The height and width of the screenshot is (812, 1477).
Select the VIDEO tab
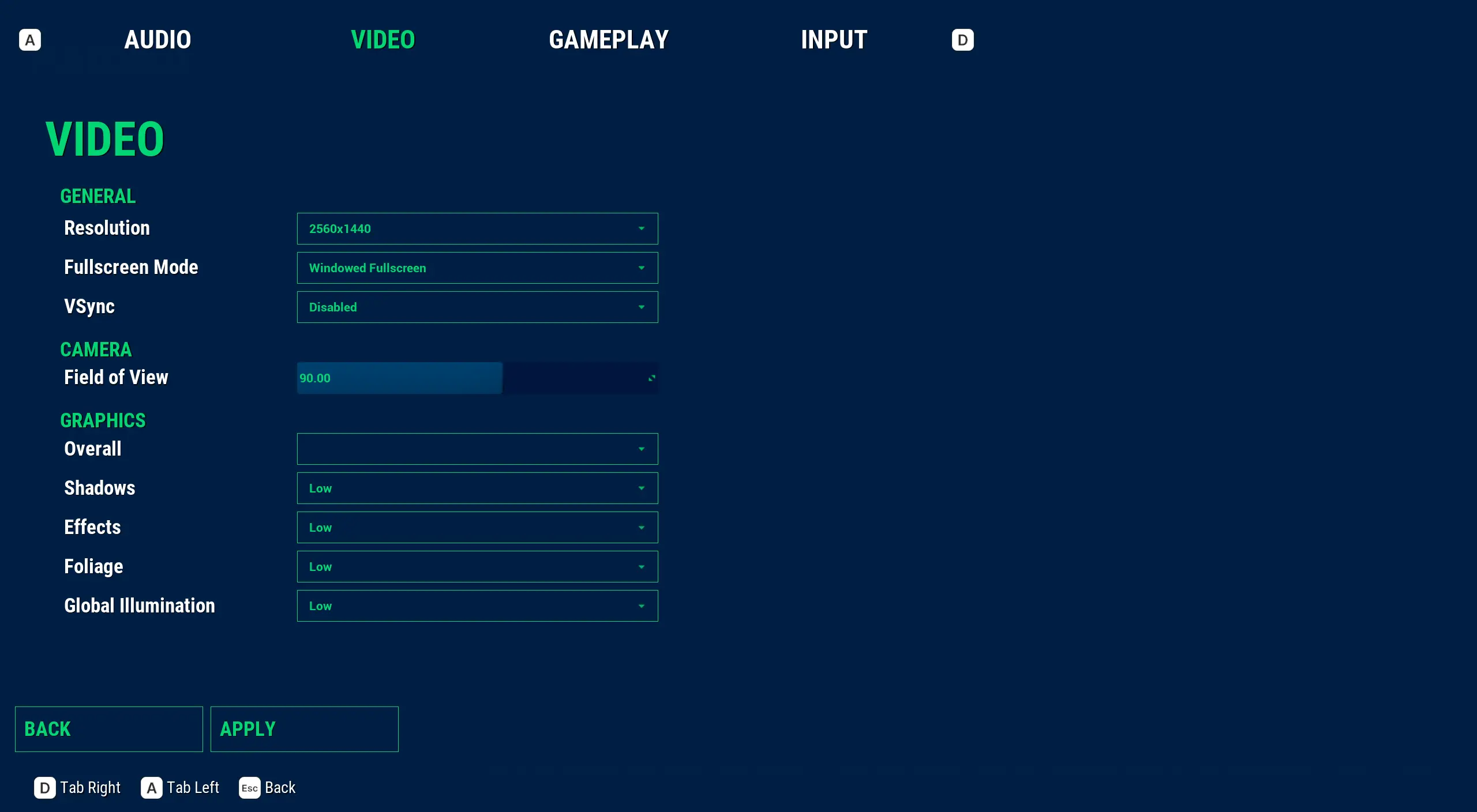point(383,40)
